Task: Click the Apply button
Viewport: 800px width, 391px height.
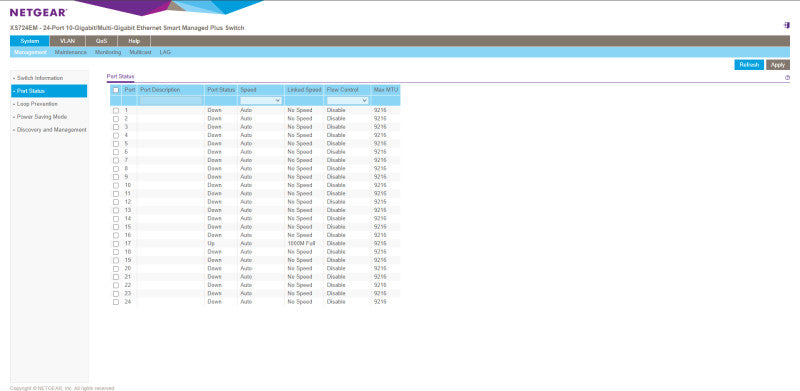Action: pos(778,65)
